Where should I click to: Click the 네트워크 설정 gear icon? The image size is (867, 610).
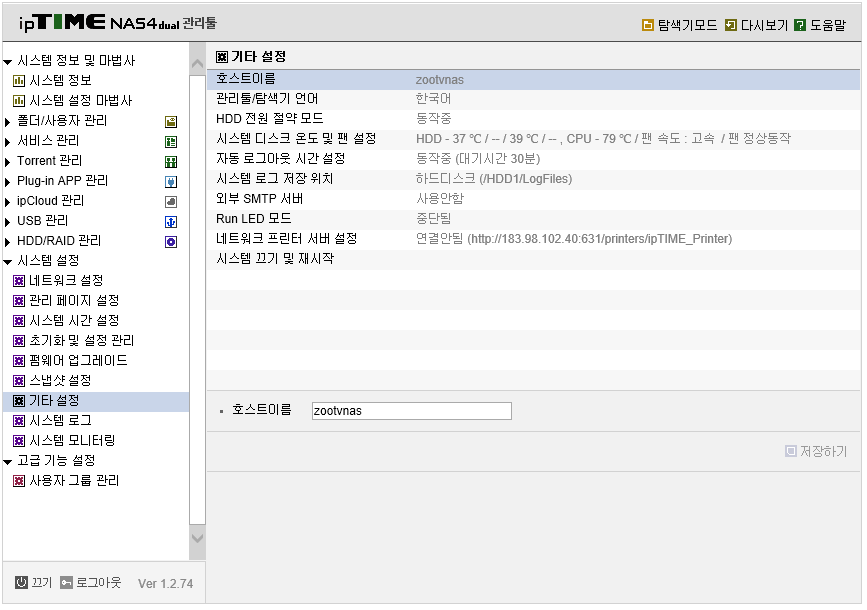click(x=19, y=281)
